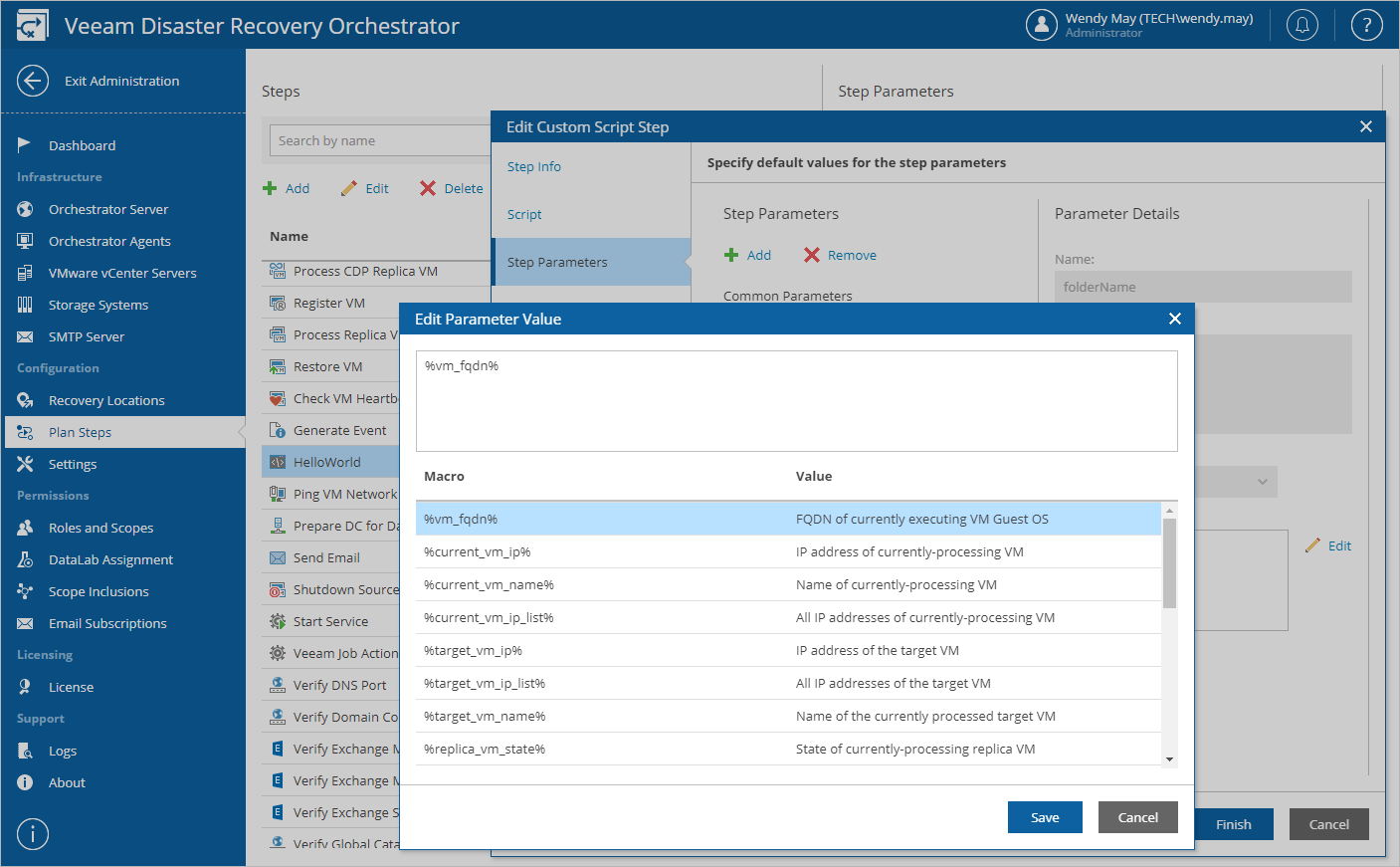1400x867 pixels.
Task: Add a step parameter in wizard
Action: 747,255
